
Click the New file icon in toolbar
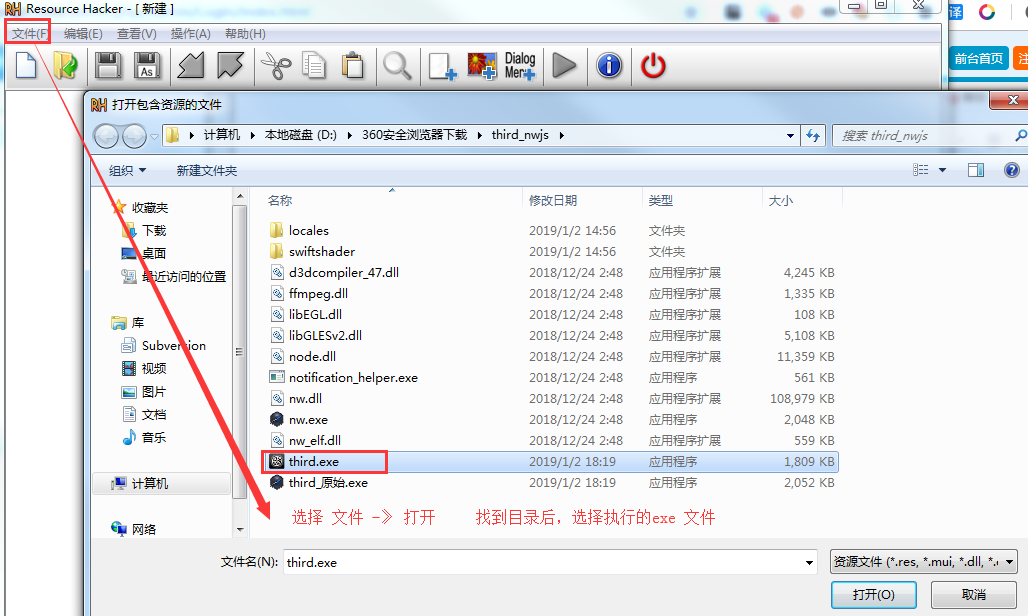(25, 66)
